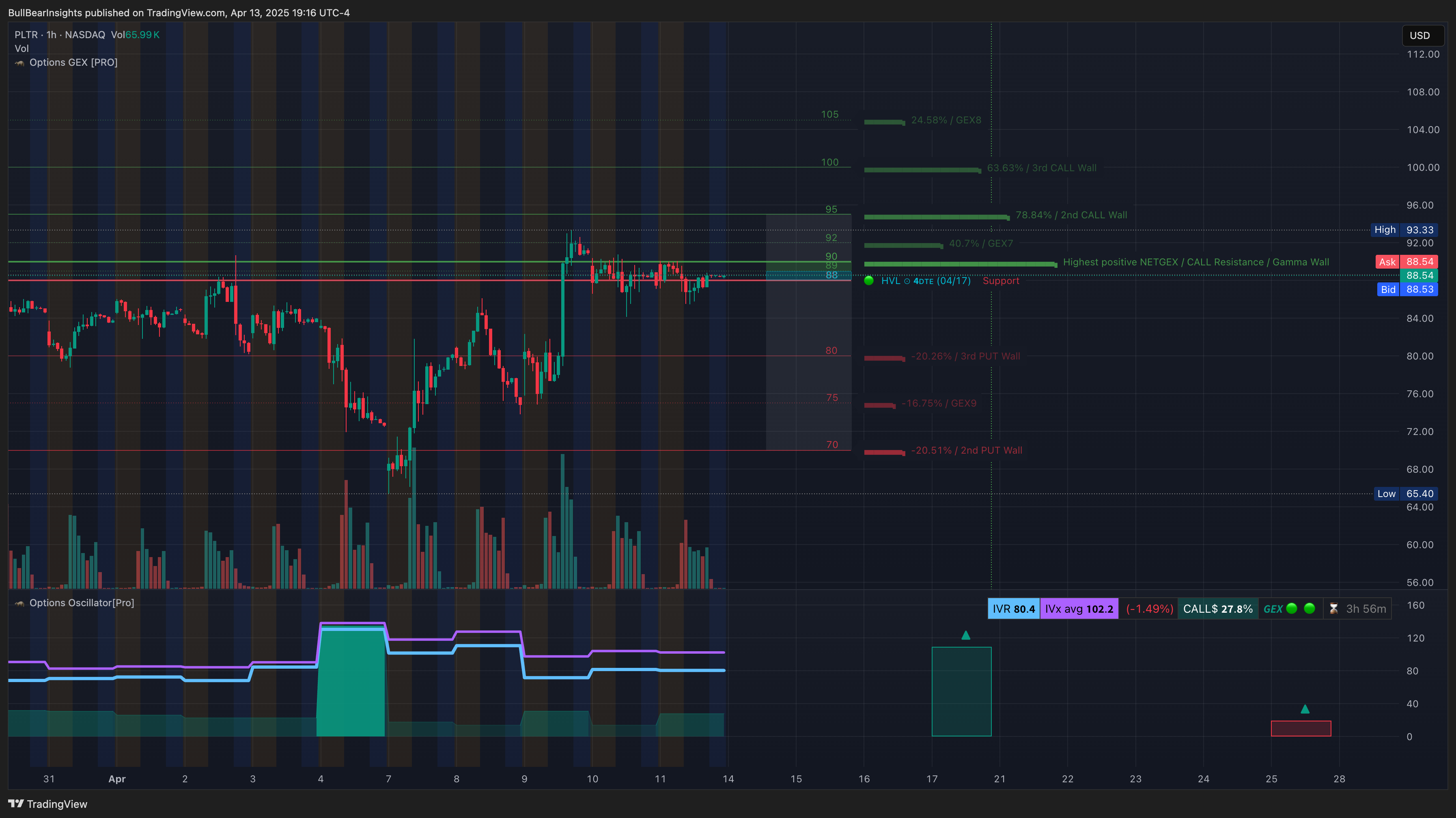Click the IVx avg 102.2 badge
The height and width of the screenshot is (818, 1456).
pos(1079,609)
